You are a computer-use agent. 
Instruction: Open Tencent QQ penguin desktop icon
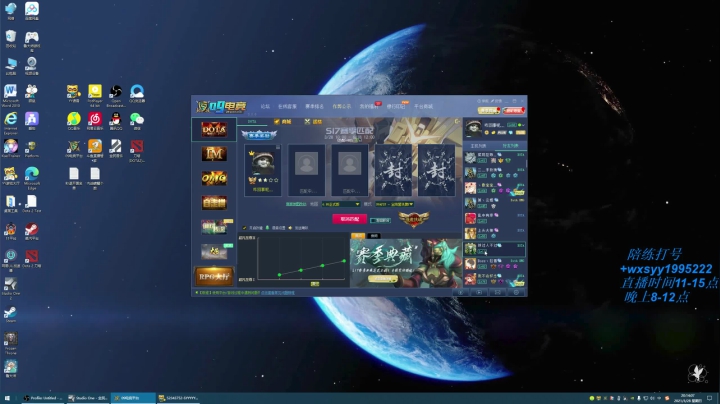(116, 122)
